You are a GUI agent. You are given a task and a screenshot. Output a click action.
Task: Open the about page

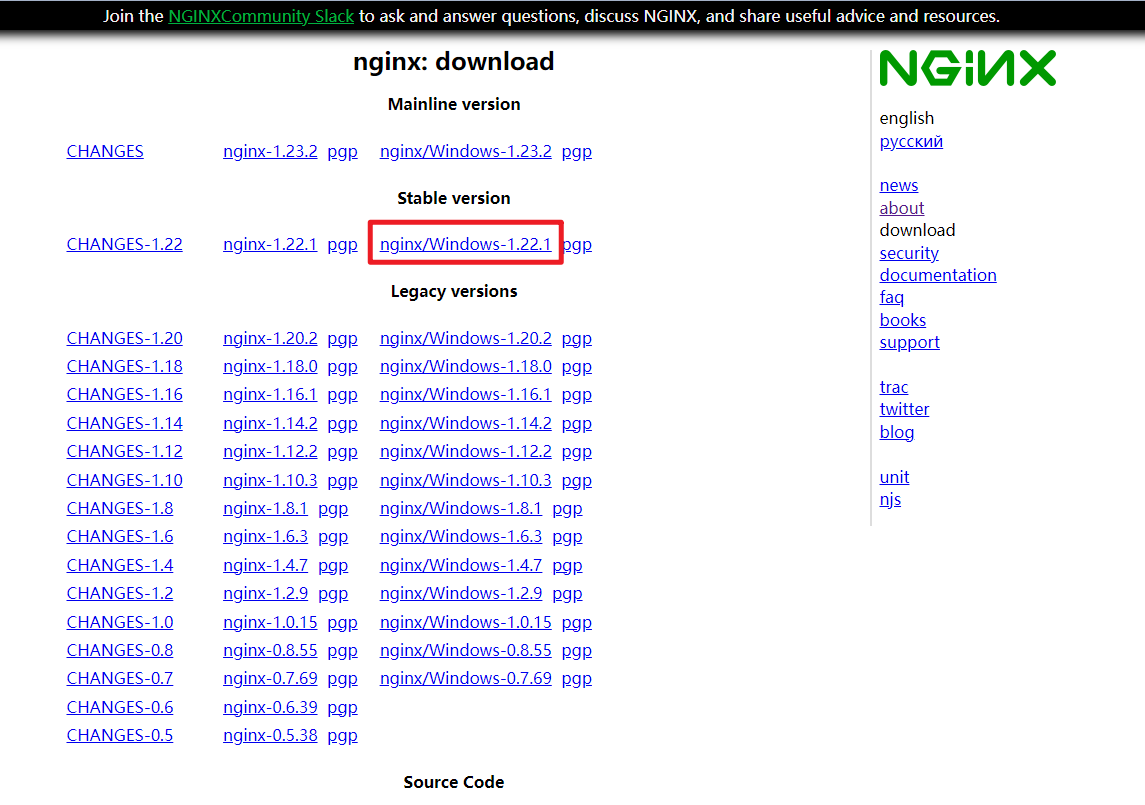point(901,208)
